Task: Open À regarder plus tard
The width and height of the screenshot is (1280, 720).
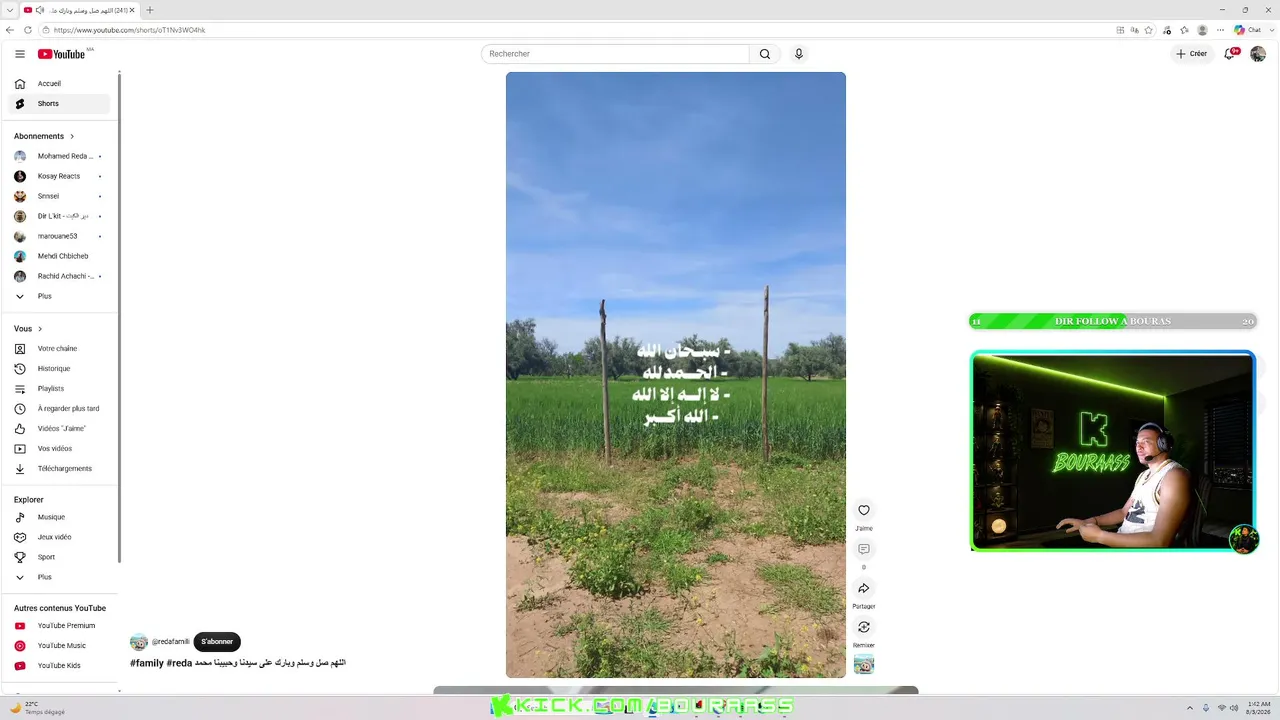Action: click(59, 409)
